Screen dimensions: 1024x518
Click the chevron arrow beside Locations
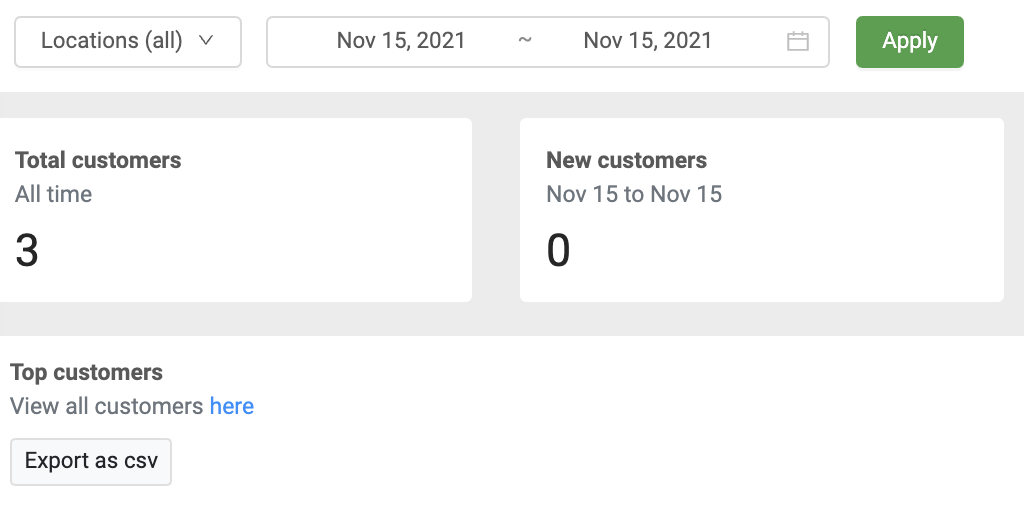pyautogui.click(x=206, y=41)
